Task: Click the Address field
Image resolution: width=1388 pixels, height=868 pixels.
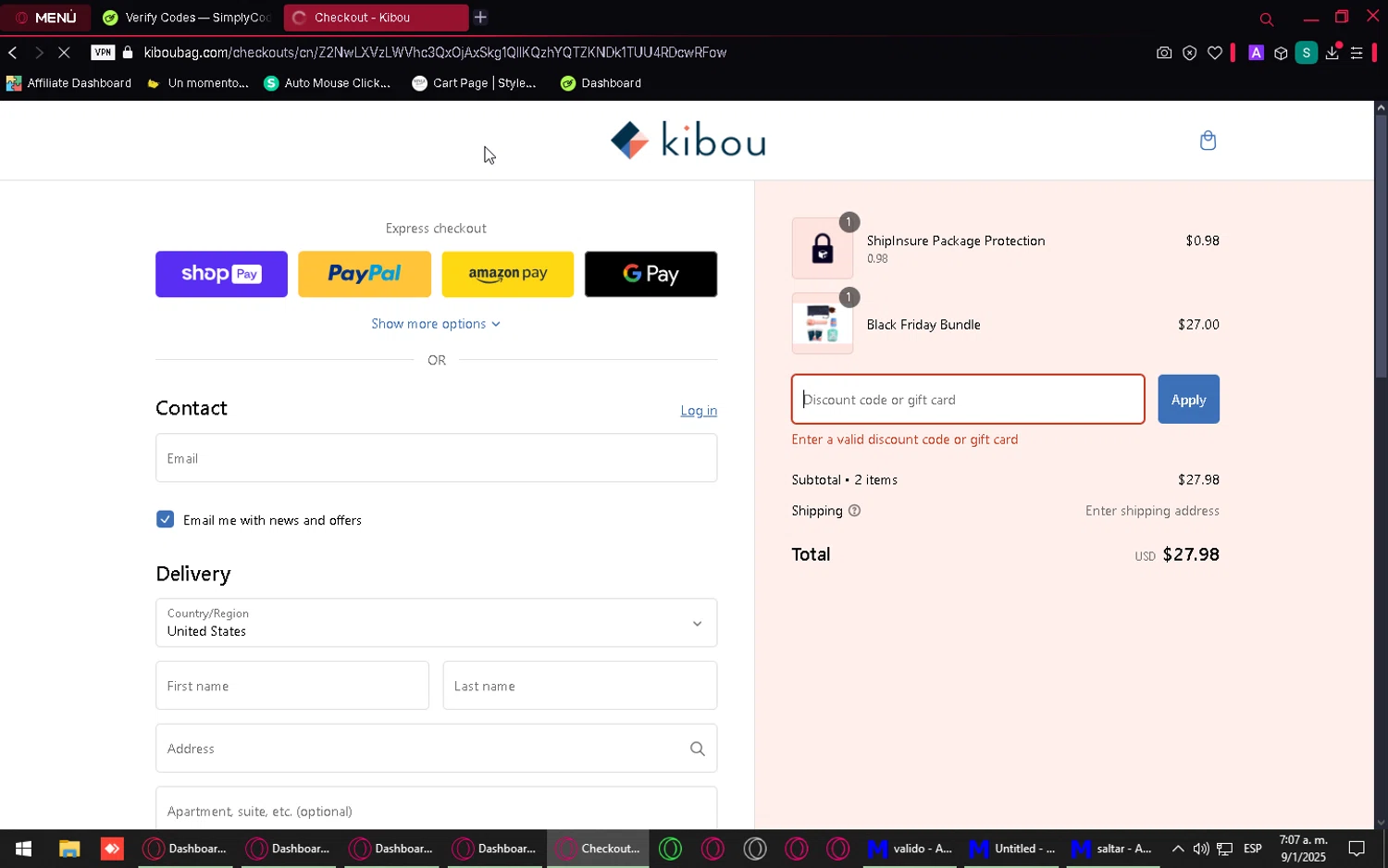Action: point(436,749)
